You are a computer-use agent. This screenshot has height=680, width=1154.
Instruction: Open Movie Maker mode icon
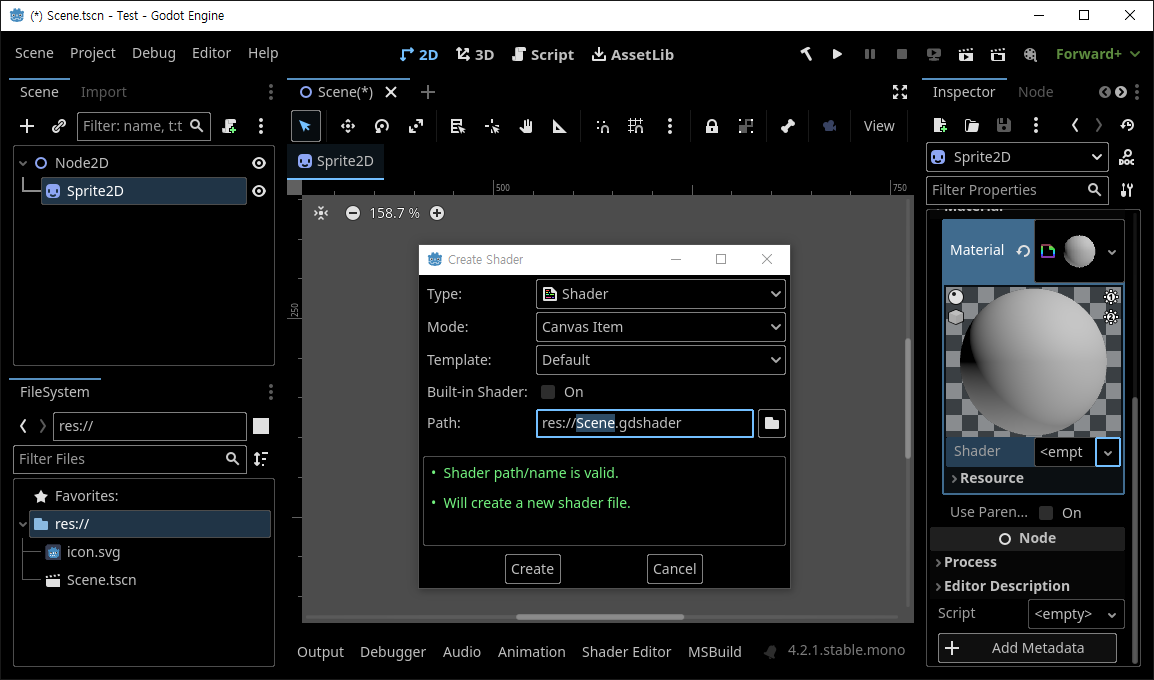[x=1030, y=54]
